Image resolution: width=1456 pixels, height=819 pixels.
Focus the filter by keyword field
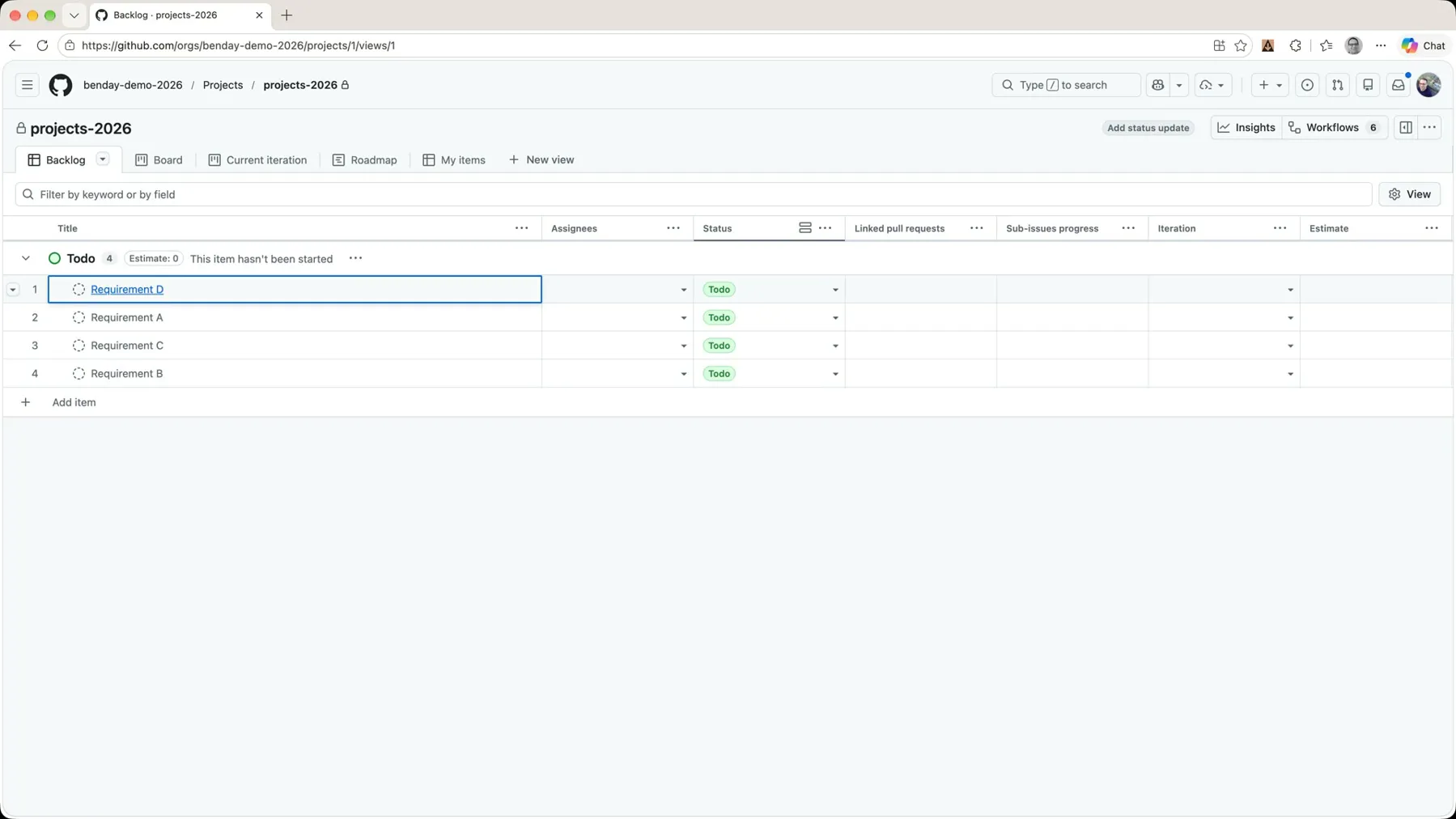(694, 194)
